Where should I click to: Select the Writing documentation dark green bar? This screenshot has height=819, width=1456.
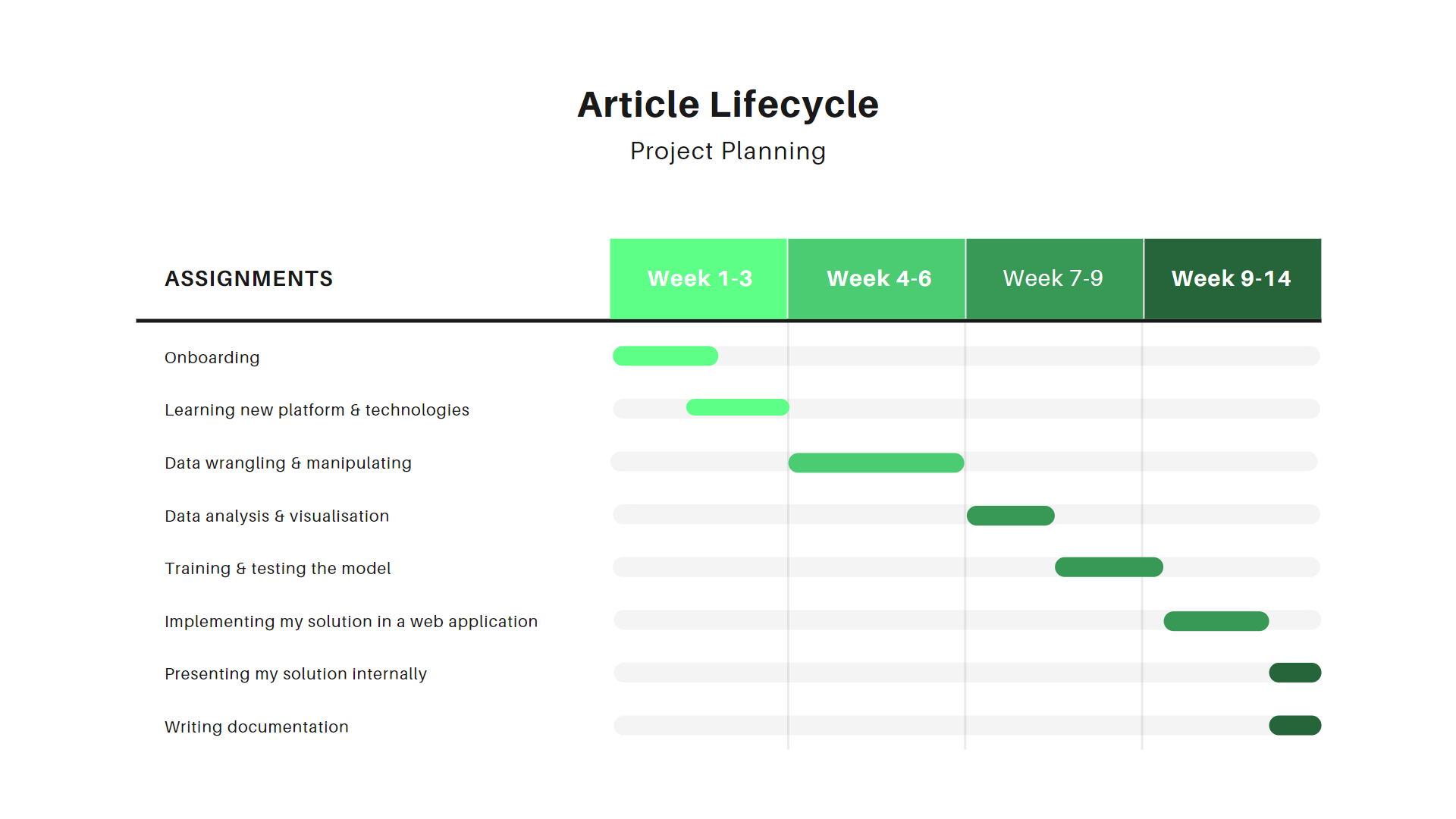(1295, 726)
